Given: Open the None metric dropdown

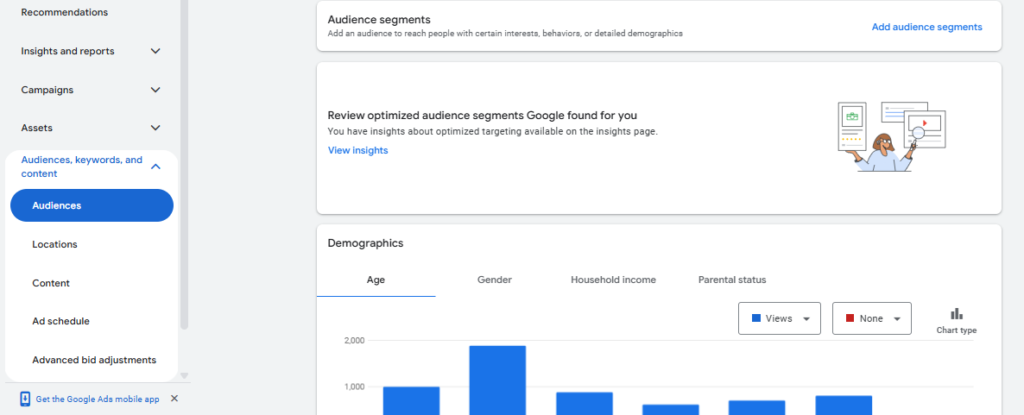Looking at the screenshot, I should pos(871,318).
